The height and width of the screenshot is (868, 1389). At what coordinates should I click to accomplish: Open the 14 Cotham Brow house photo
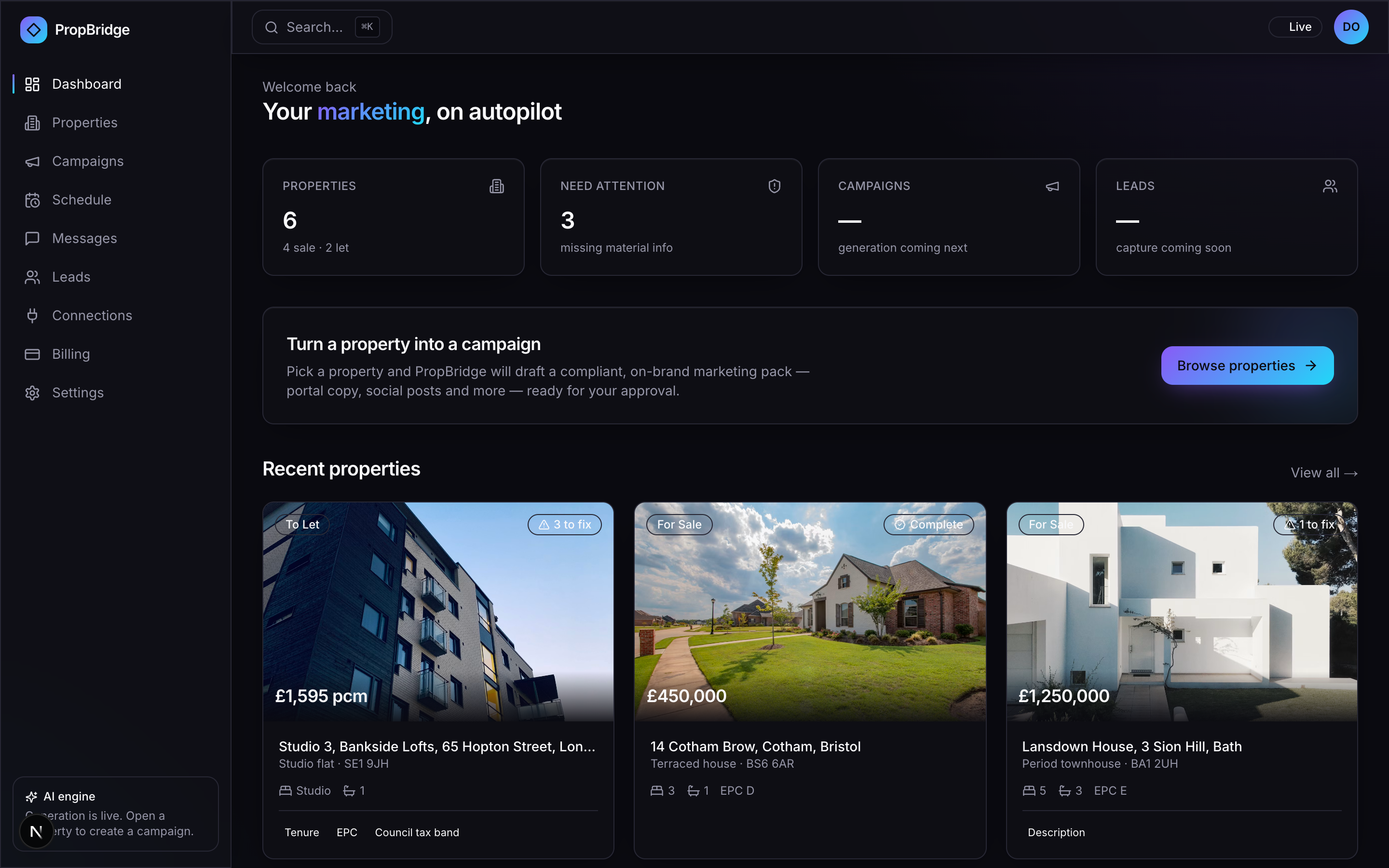(810, 612)
